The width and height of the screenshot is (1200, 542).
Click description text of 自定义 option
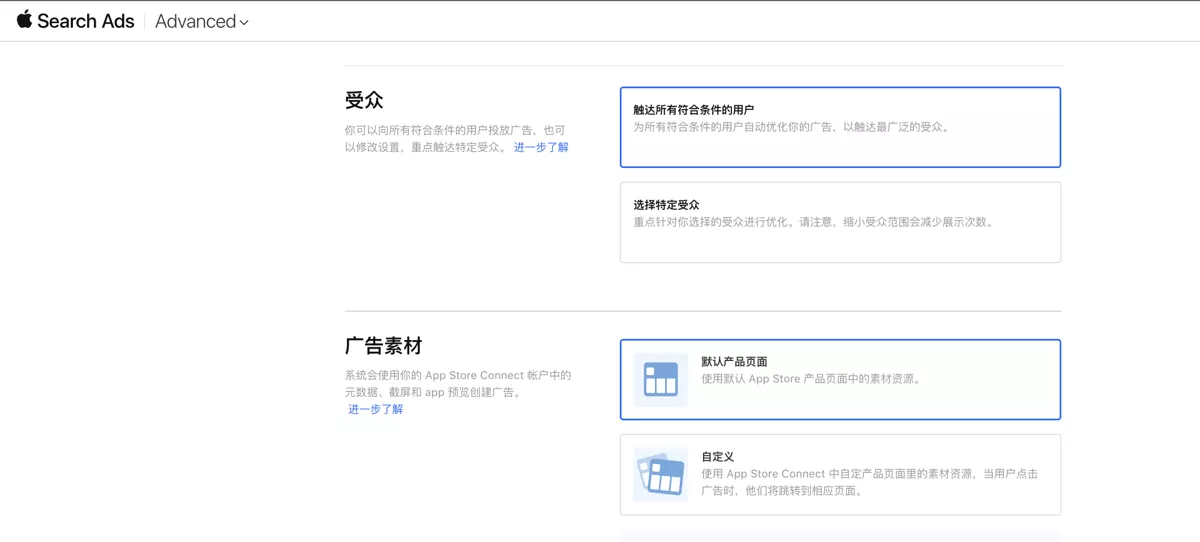point(868,482)
